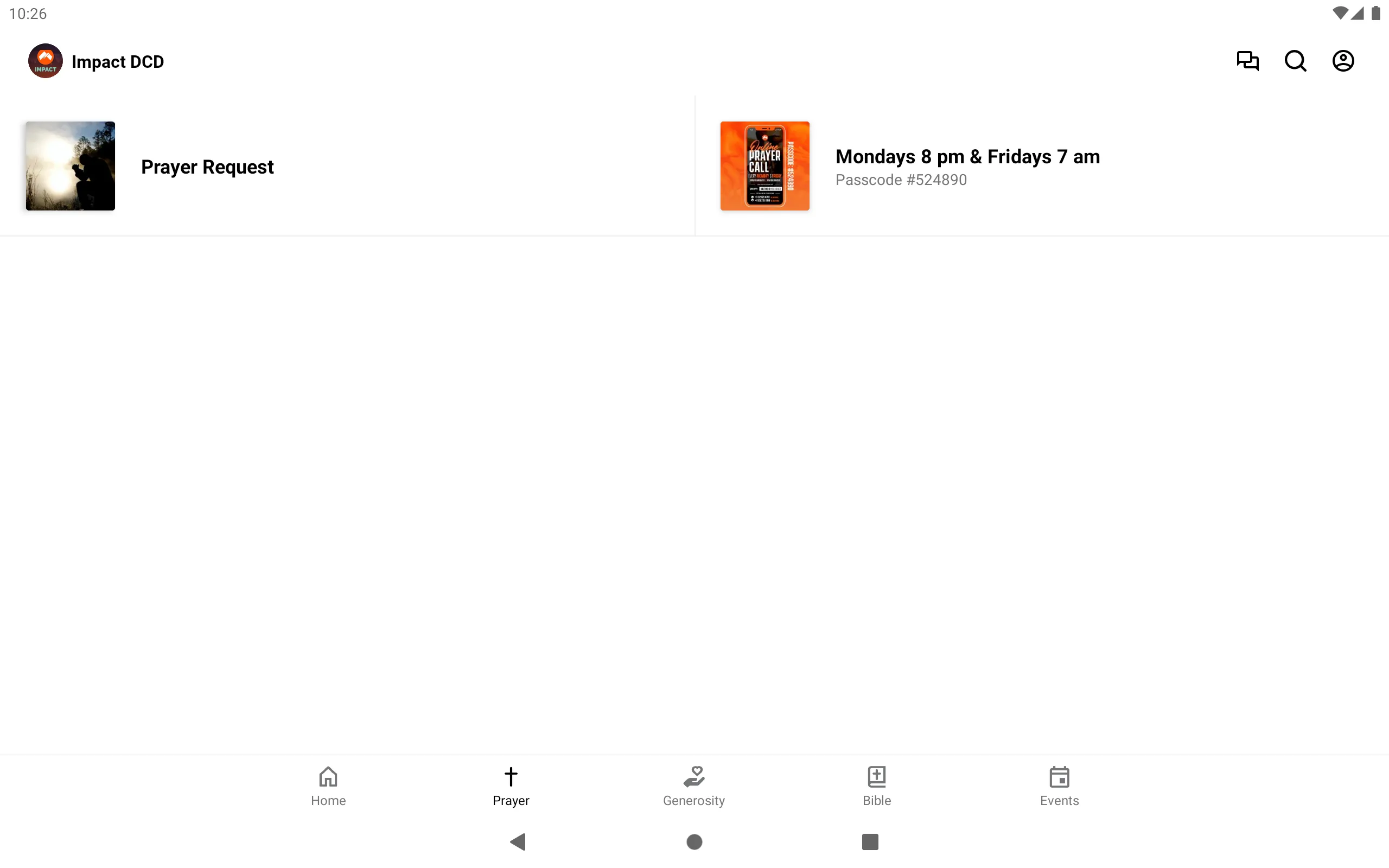Open the user profile icon
The image size is (1389, 868).
1343,61
